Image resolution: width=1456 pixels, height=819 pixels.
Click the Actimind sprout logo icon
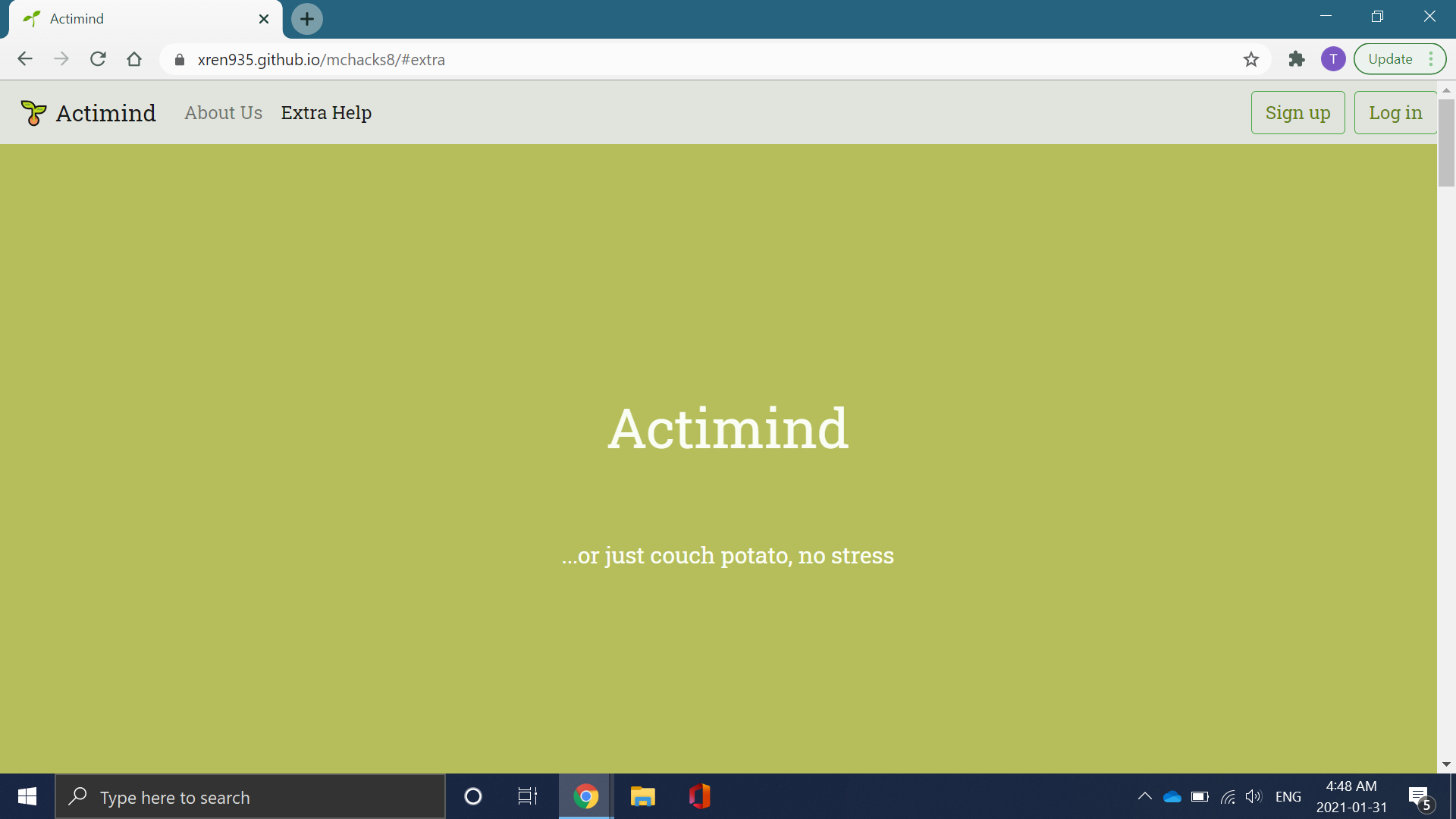coord(33,113)
